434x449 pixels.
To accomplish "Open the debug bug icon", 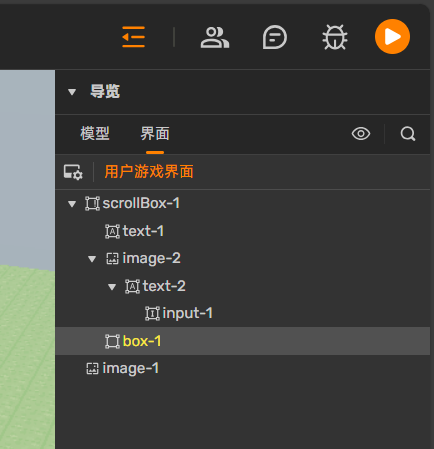I will (x=335, y=37).
